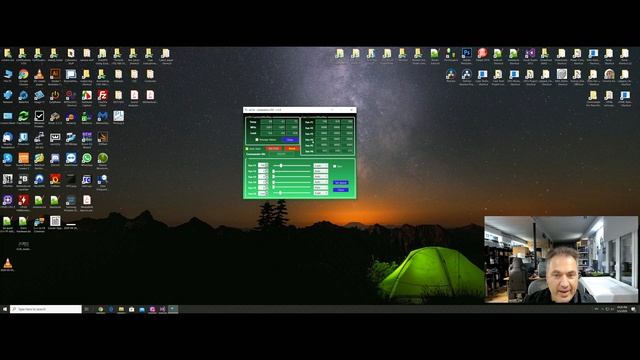Open the fifth fan row's mode dropdown
This screenshot has height=360, width=640.
[x=321, y=187]
